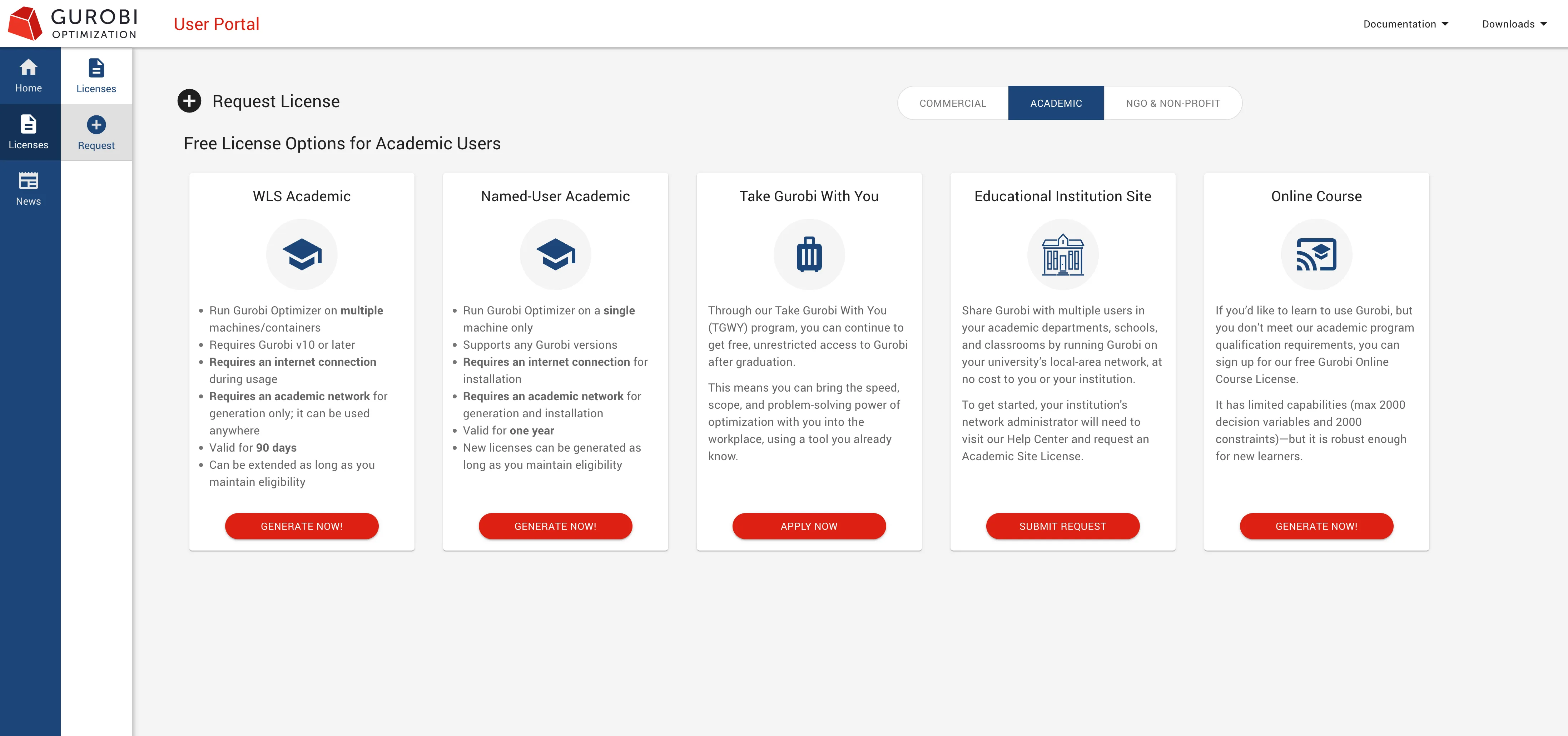This screenshot has width=1568, height=736.
Task: Click Submit Request for Educational Institution Site
Action: click(1062, 526)
